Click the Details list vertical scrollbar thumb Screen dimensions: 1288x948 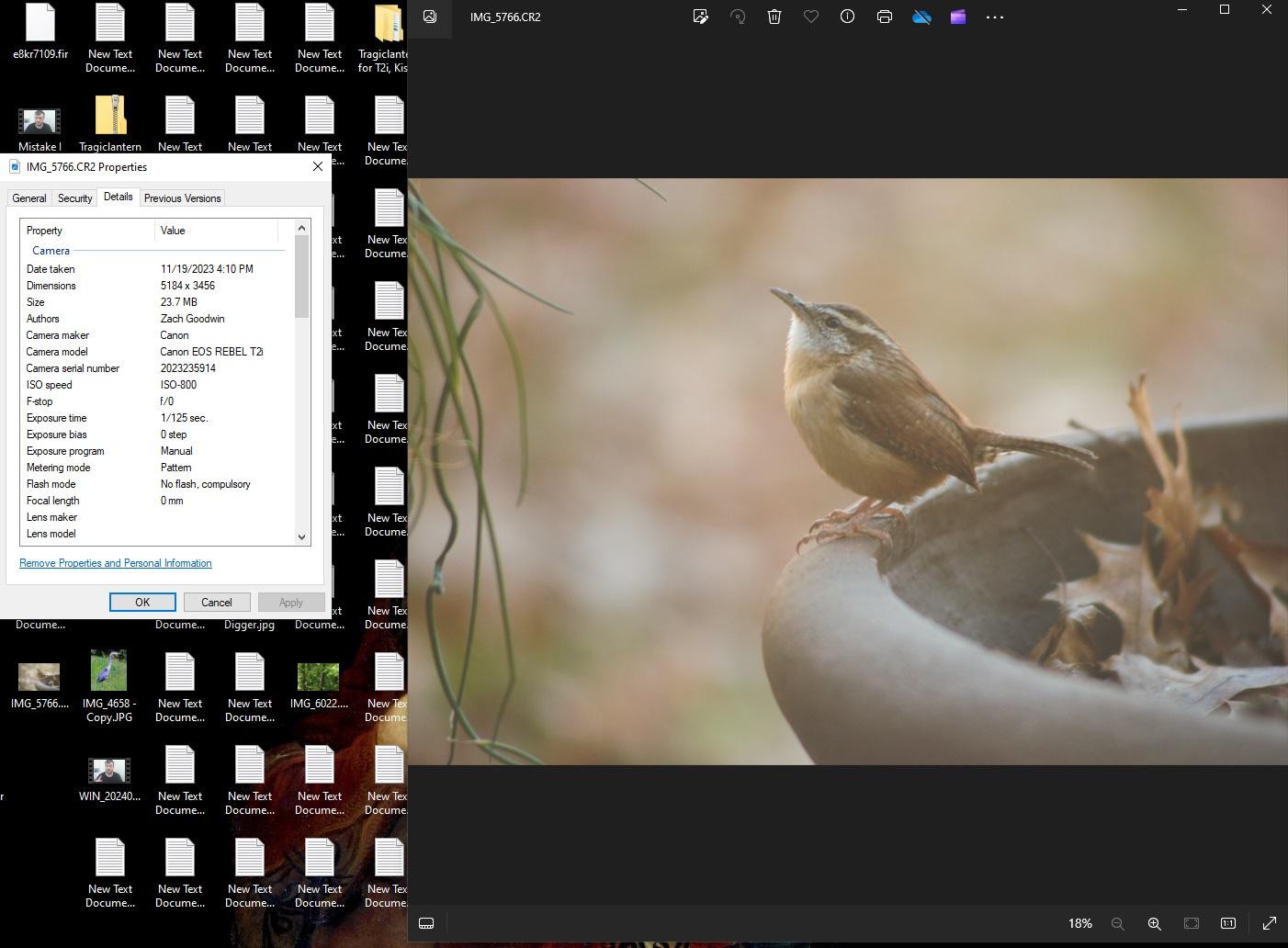tap(301, 277)
